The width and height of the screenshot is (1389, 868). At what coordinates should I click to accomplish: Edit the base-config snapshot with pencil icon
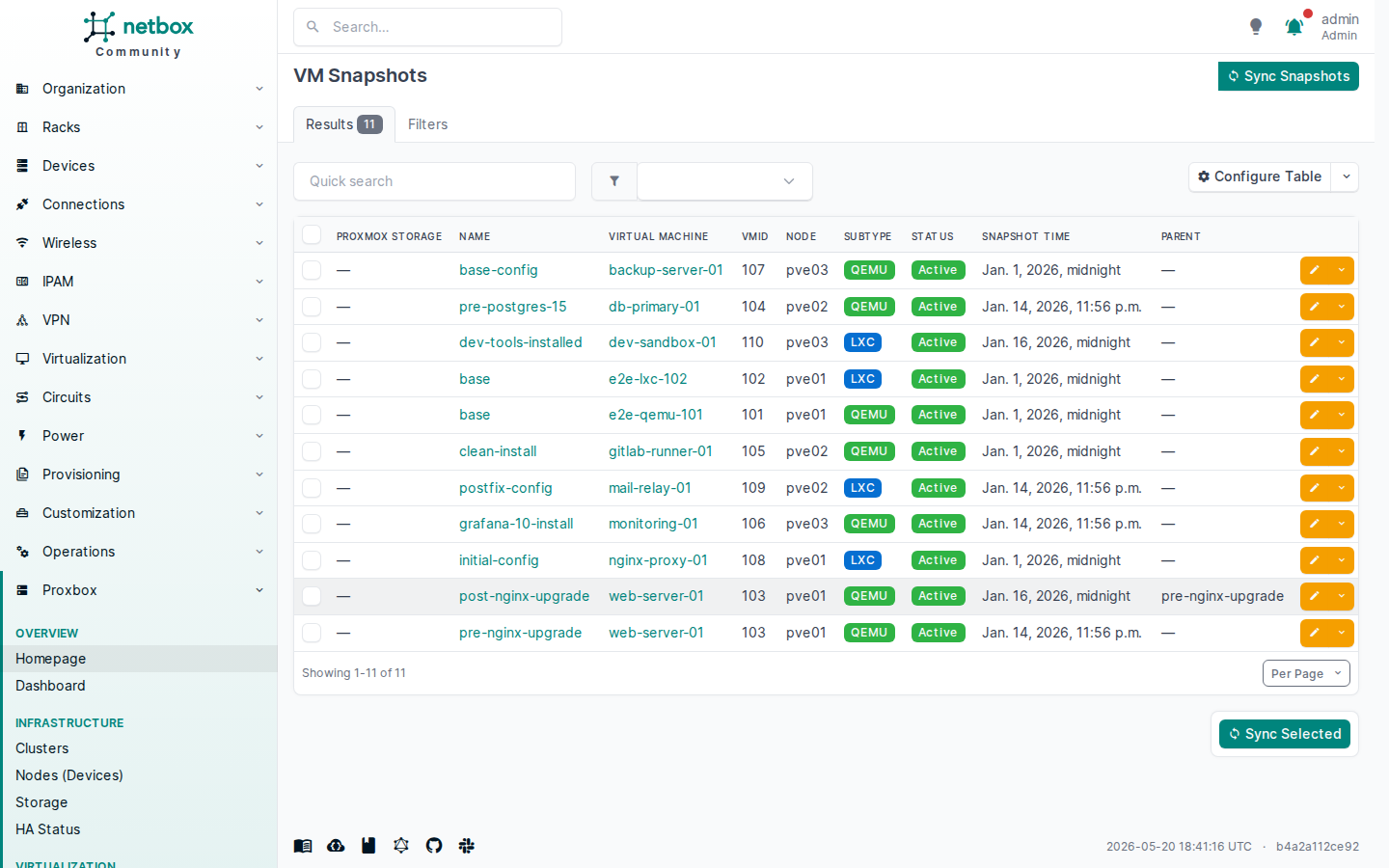click(x=1314, y=271)
